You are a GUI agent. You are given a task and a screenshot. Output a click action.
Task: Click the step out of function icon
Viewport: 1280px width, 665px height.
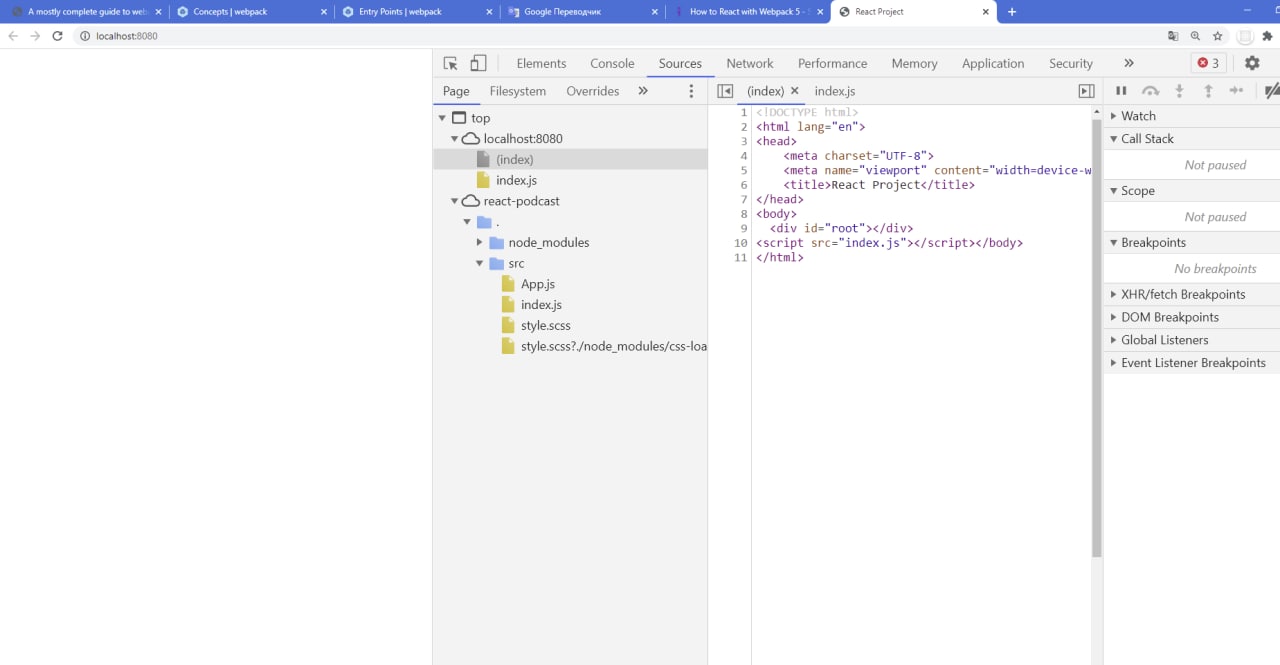[x=1208, y=91]
